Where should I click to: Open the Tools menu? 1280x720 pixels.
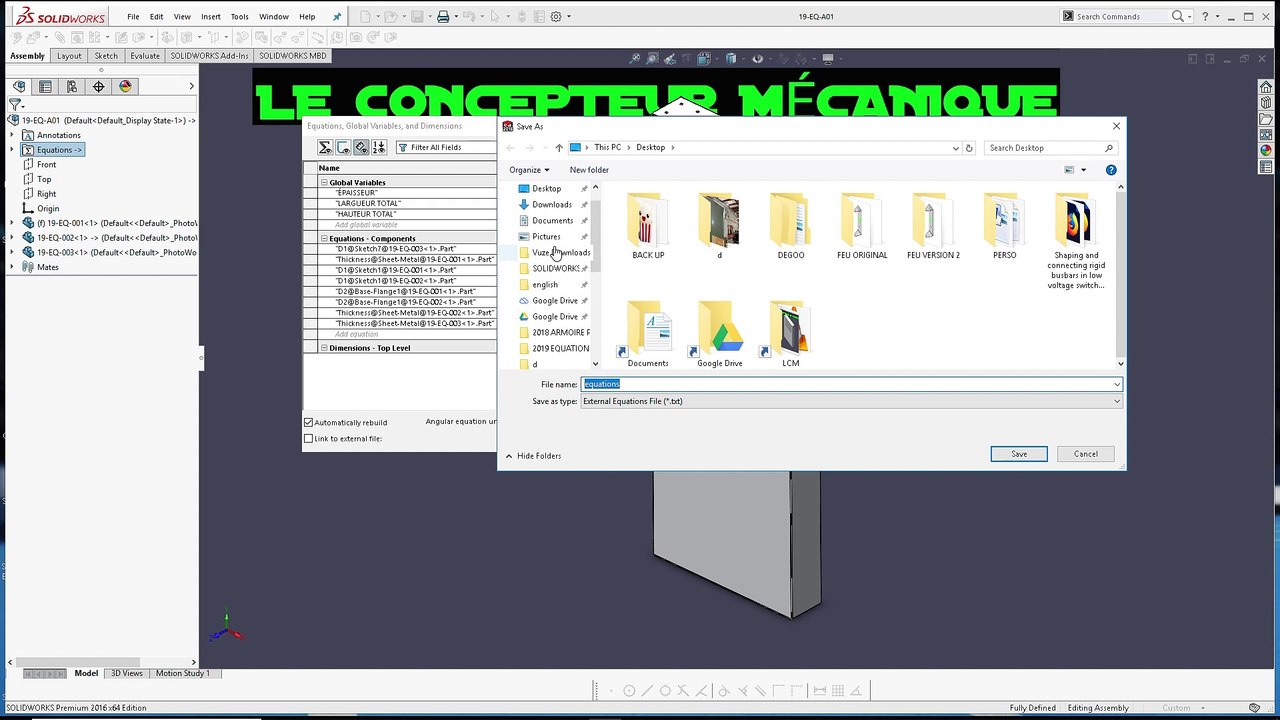tap(239, 17)
